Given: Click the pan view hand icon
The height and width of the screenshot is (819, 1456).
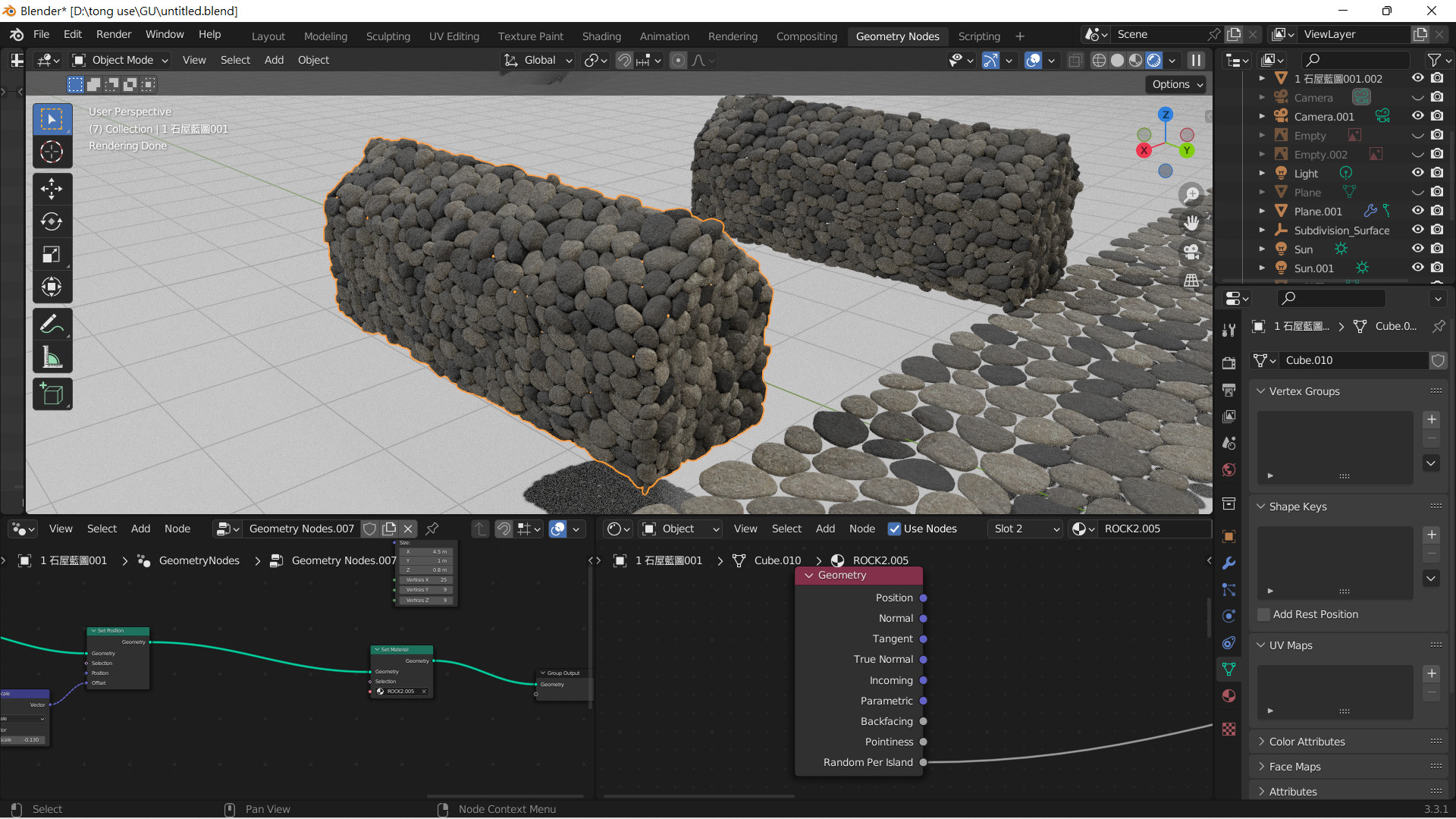Looking at the screenshot, I should coord(1191,223).
